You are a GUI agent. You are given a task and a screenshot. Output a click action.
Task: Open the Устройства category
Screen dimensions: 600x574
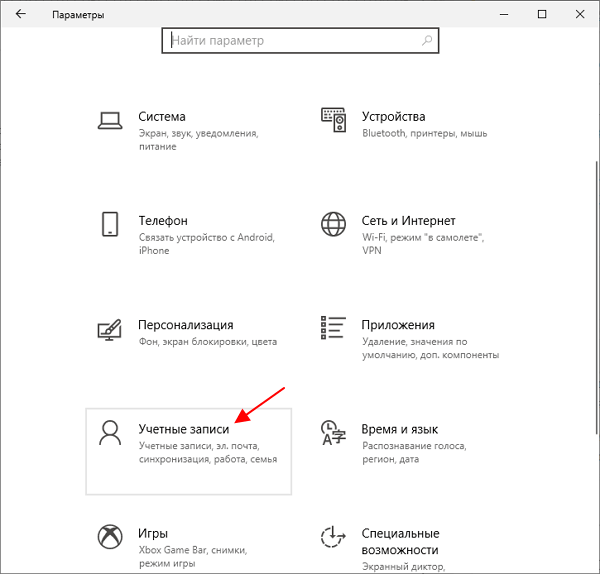tap(393, 116)
